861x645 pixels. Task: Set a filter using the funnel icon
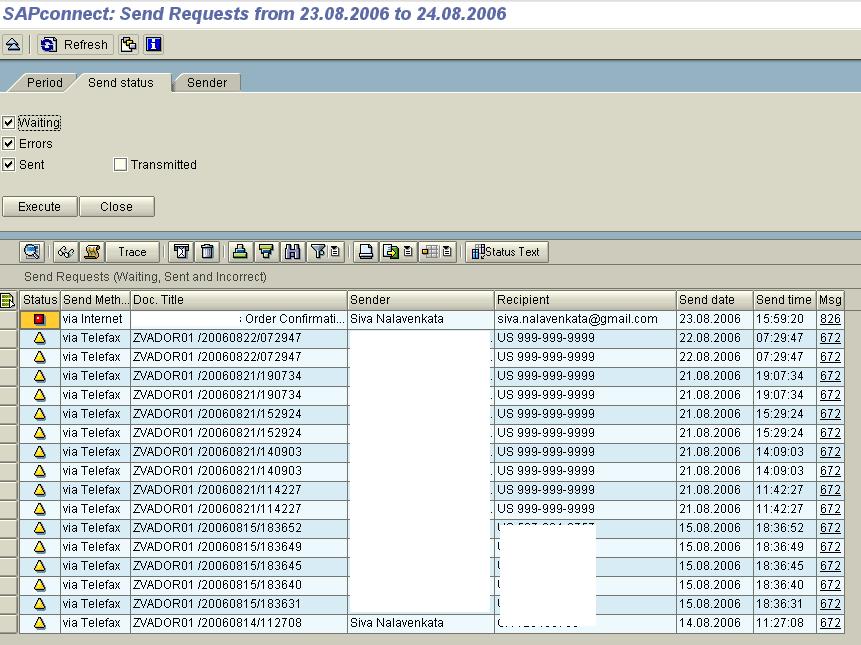click(318, 252)
